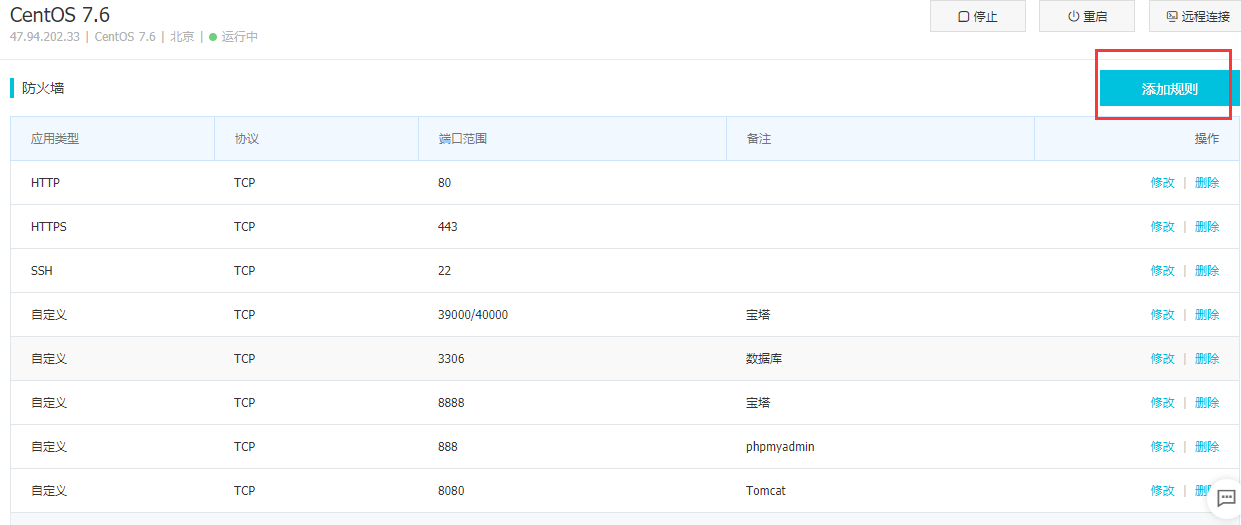The width and height of the screenshot is (1241, 525).
Task: Click port value 8080
Action: click(451, 491)
